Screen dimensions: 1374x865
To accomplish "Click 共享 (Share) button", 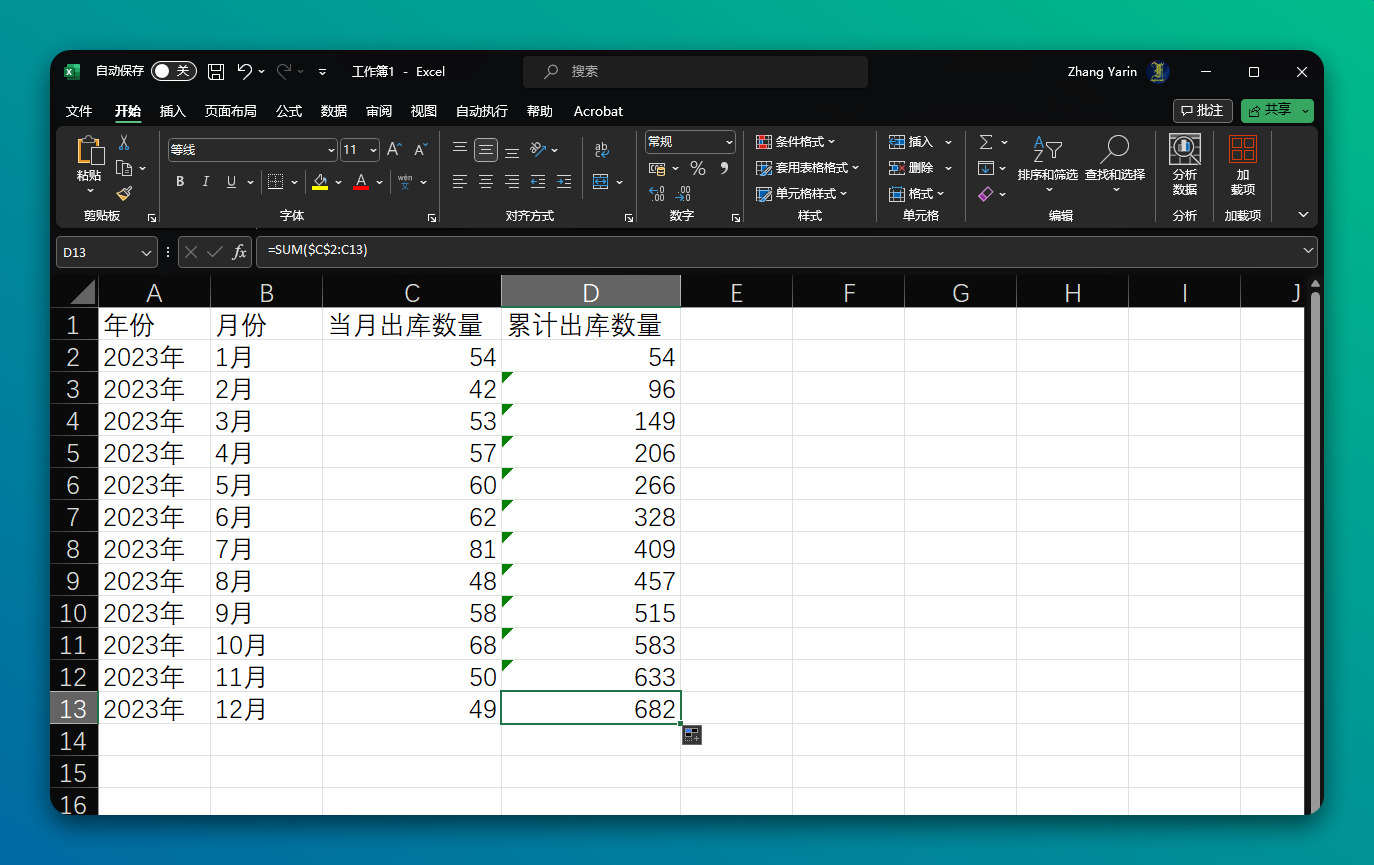I will (1277, 110).
